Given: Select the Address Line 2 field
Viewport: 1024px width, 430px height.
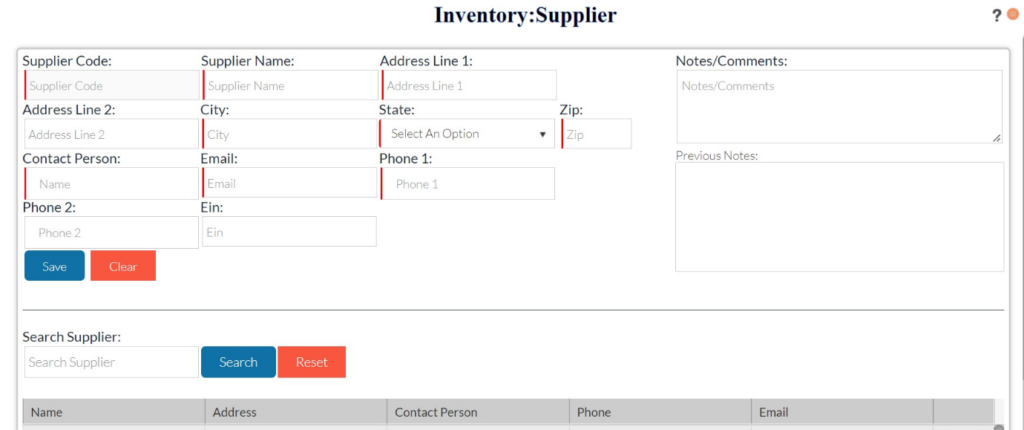Looking at the screenshot, I should (111, 134).
